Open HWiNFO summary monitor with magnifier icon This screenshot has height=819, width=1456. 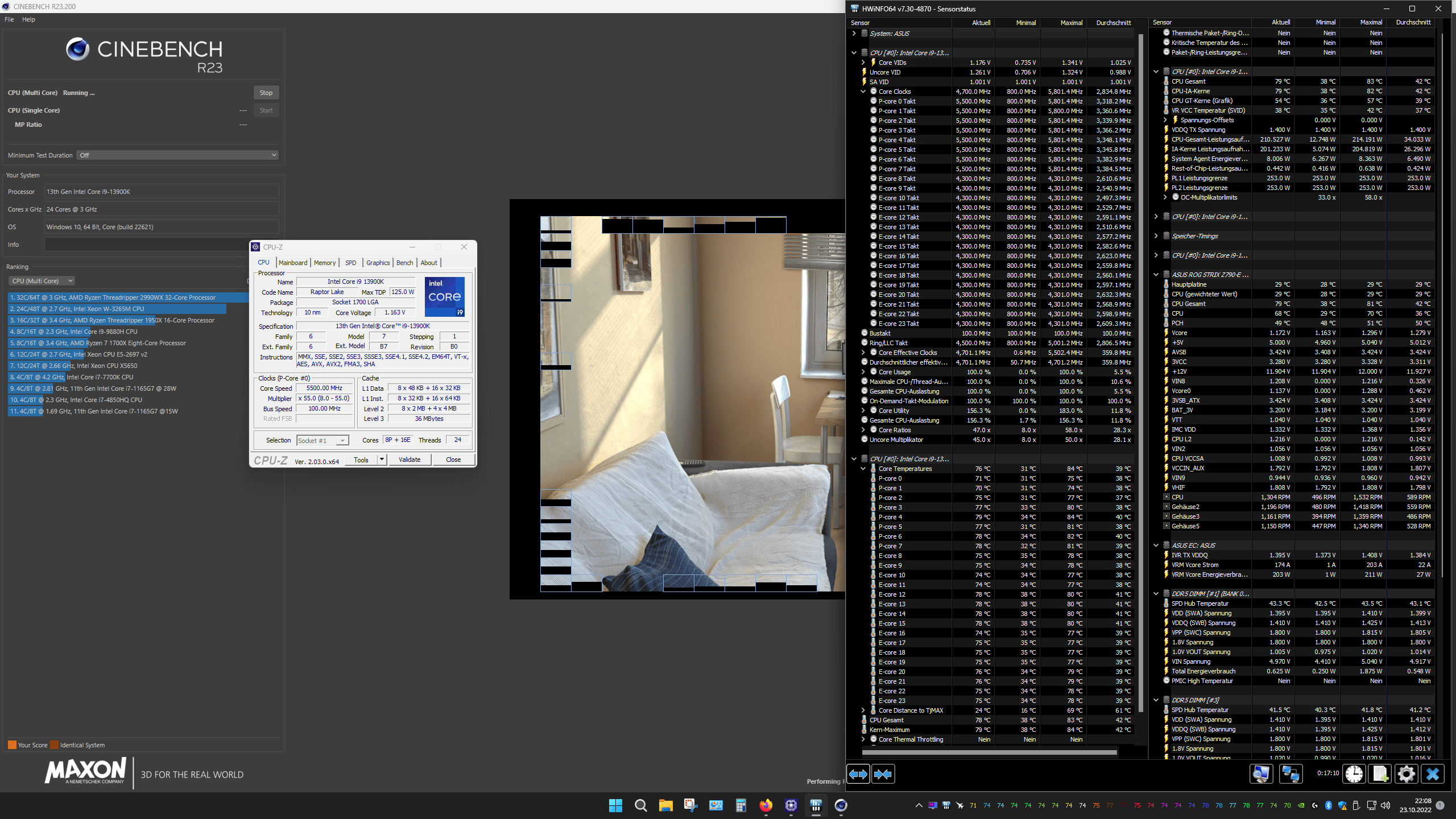(x=1261, y=774)
